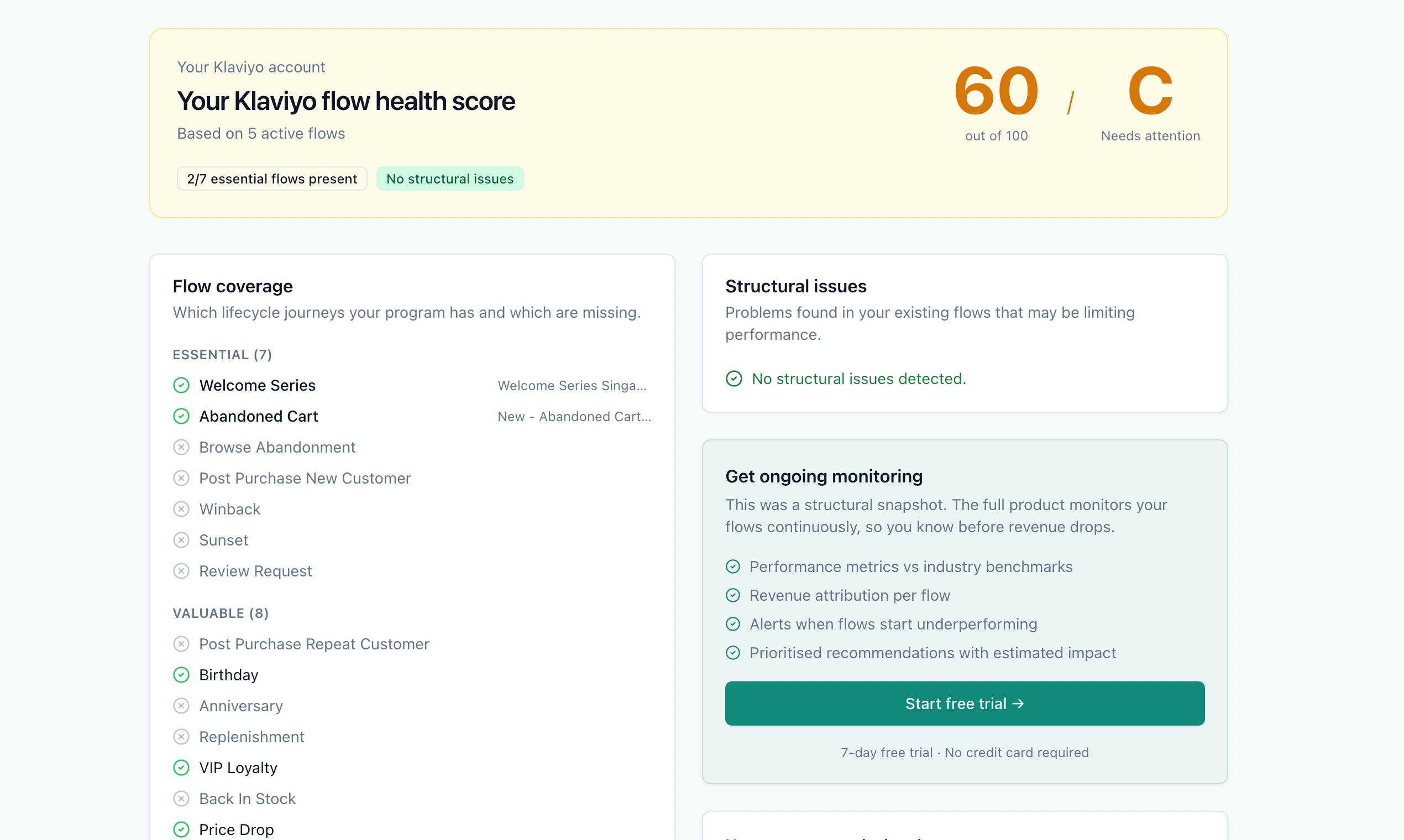Click the Needs attention label

pyautogui.click(x=1150, y=136)
